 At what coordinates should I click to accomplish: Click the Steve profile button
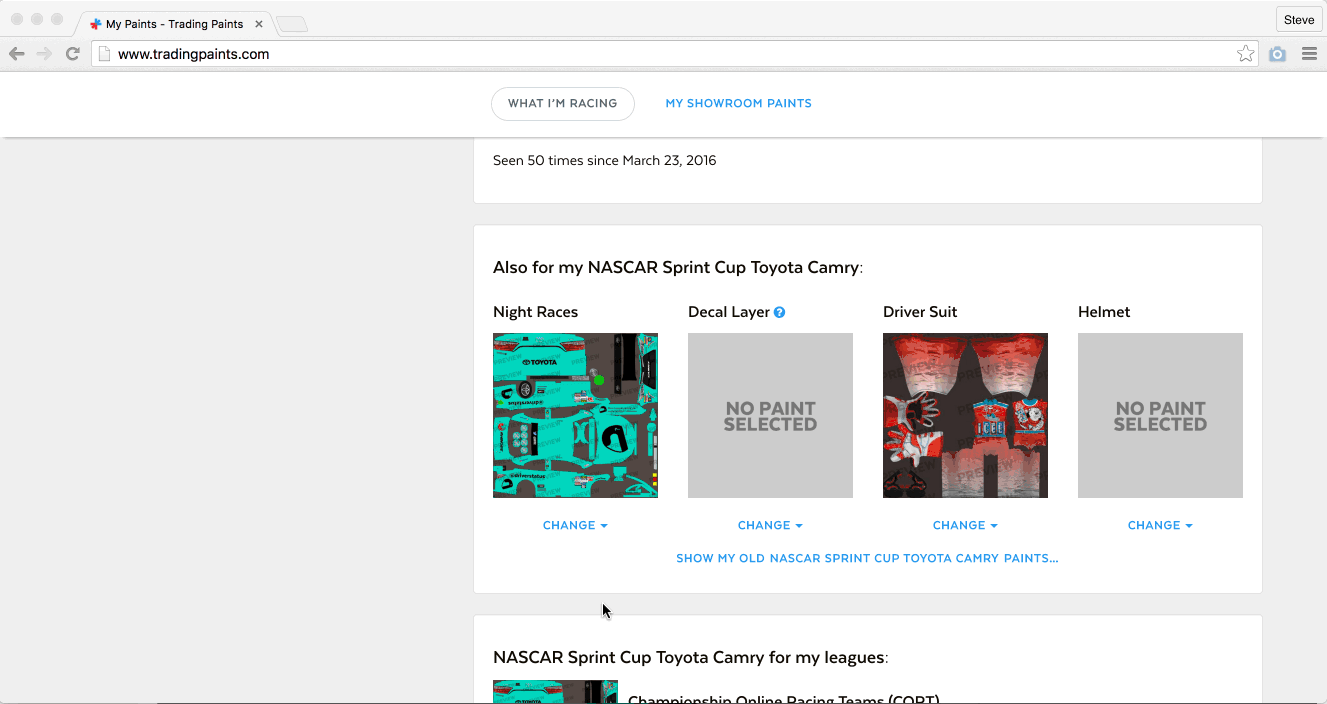(1299, 20)
